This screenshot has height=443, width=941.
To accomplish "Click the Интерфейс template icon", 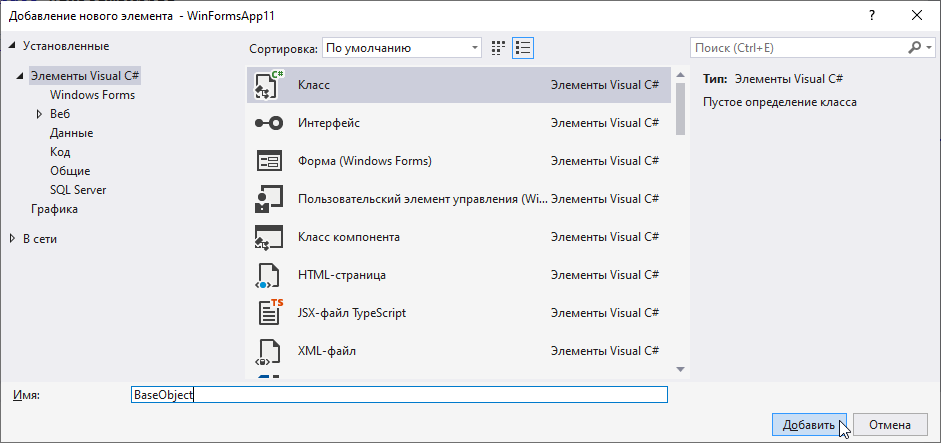I will point(269,123).
